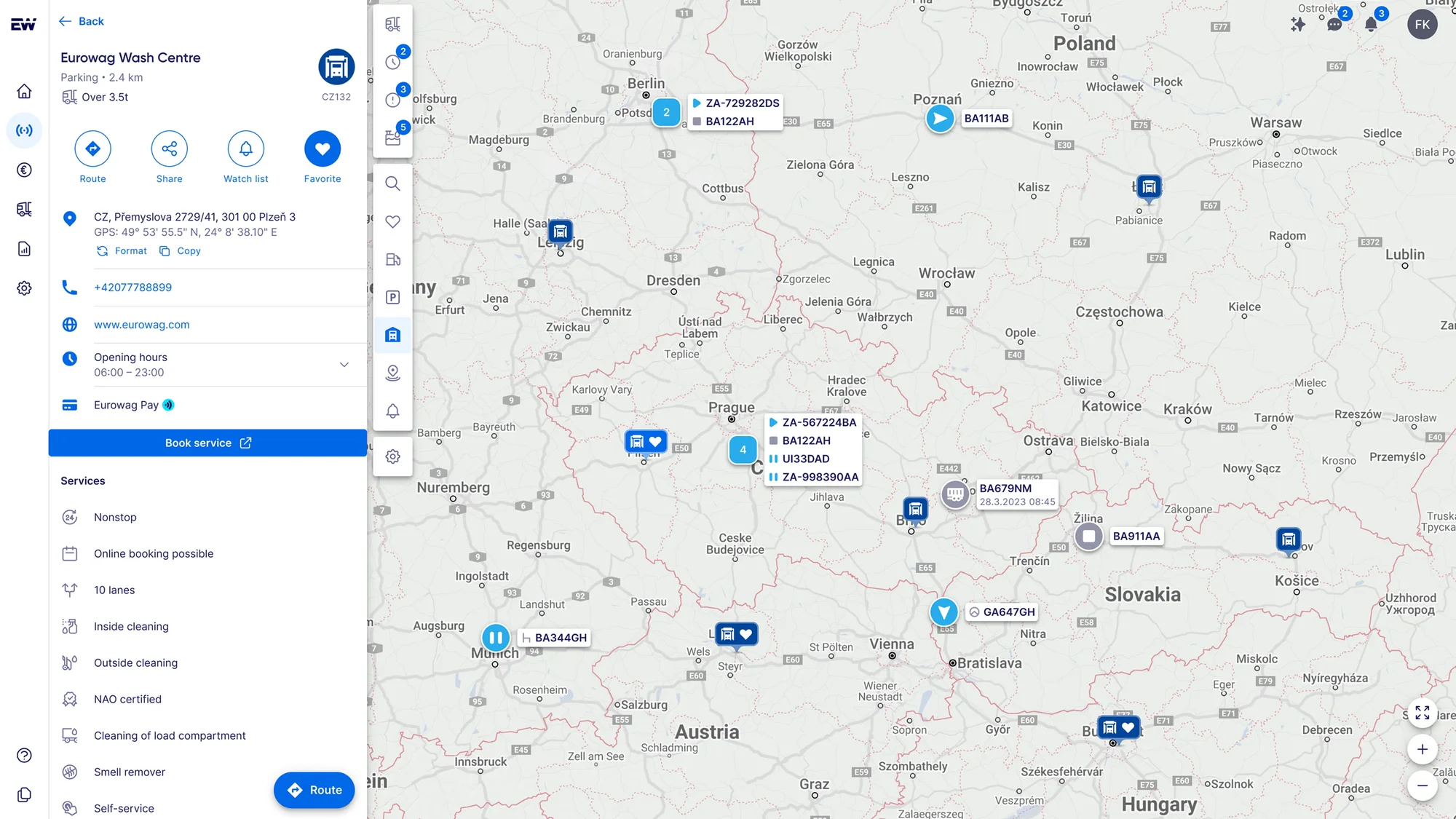Open the vehicles truck icon in sidebar
The image size is (1456, 819).
coord(24,210)
